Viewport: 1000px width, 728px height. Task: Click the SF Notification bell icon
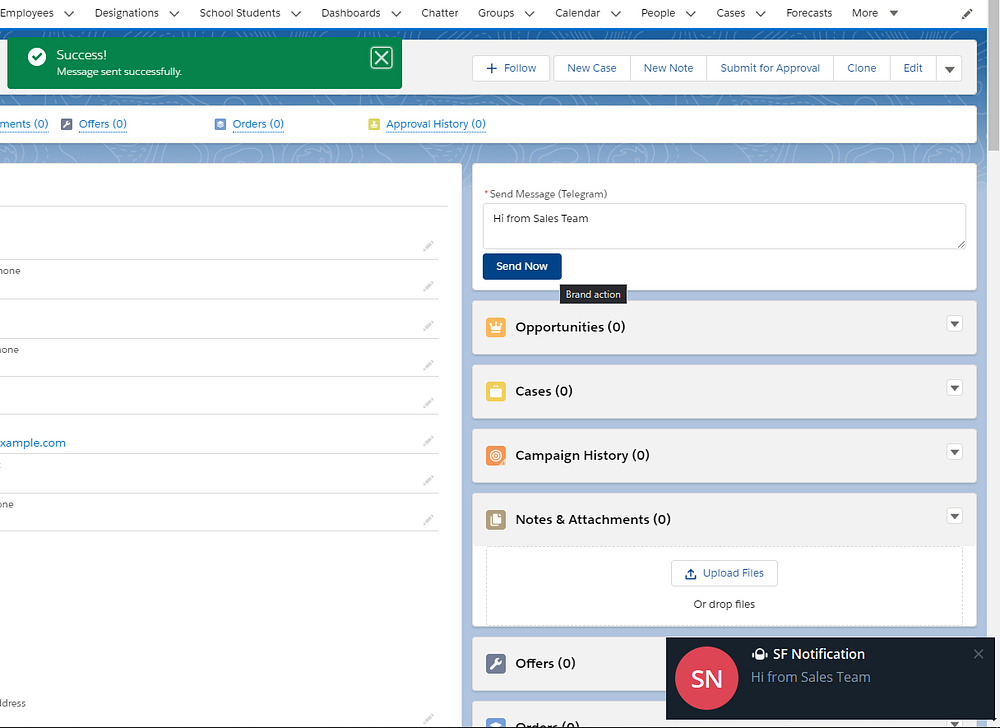[x=759, y=654]
